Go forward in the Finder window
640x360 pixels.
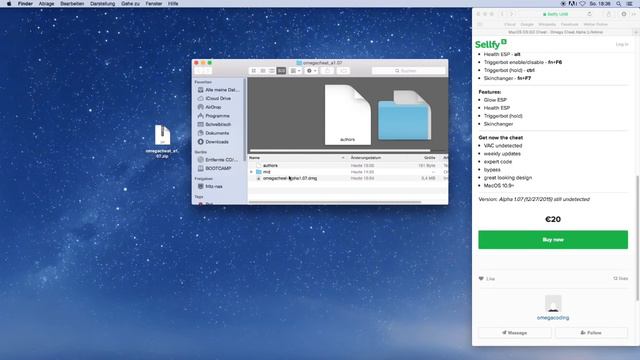[x=207, y=71]
